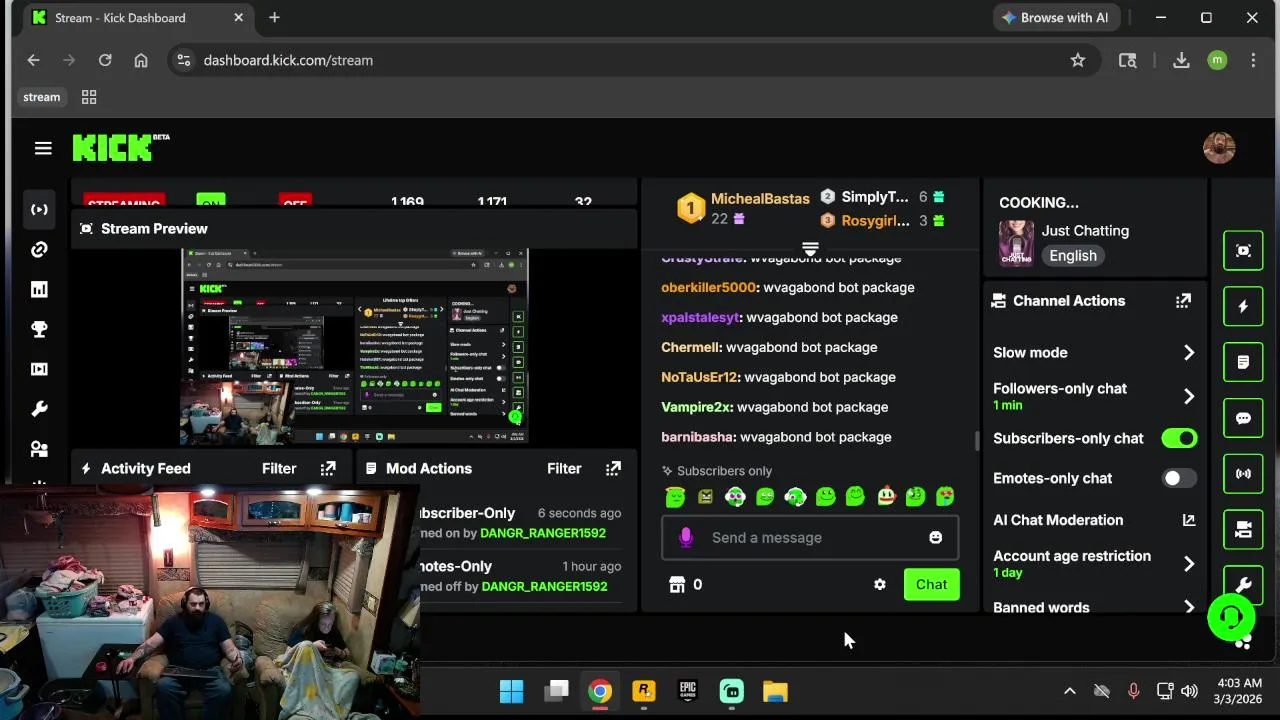Screen dimensions: 1280x720
Task: Open Activity Feed Filter
Action: click(279, 468)
